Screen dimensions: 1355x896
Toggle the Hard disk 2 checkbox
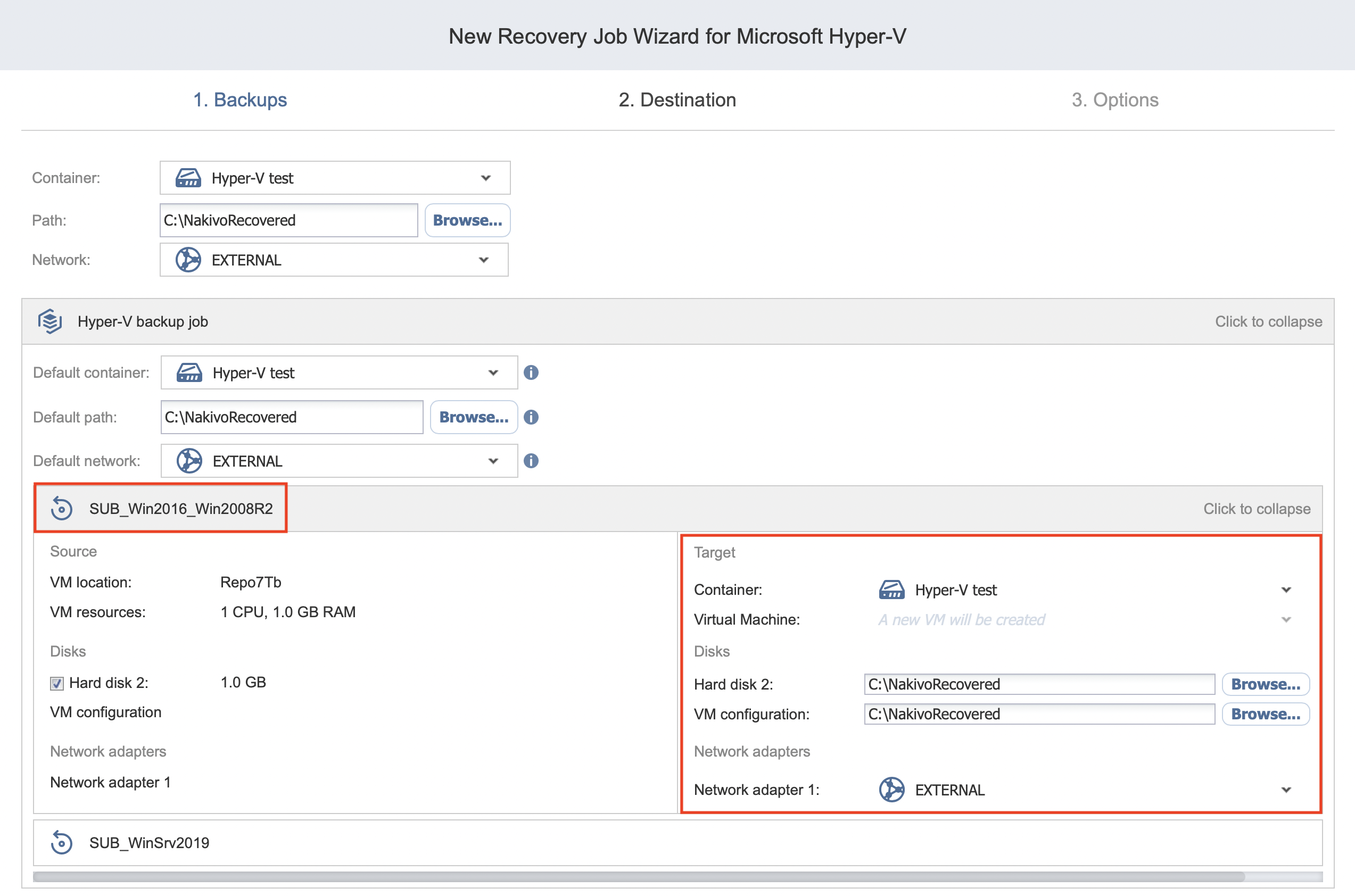[x=56, y=683]
